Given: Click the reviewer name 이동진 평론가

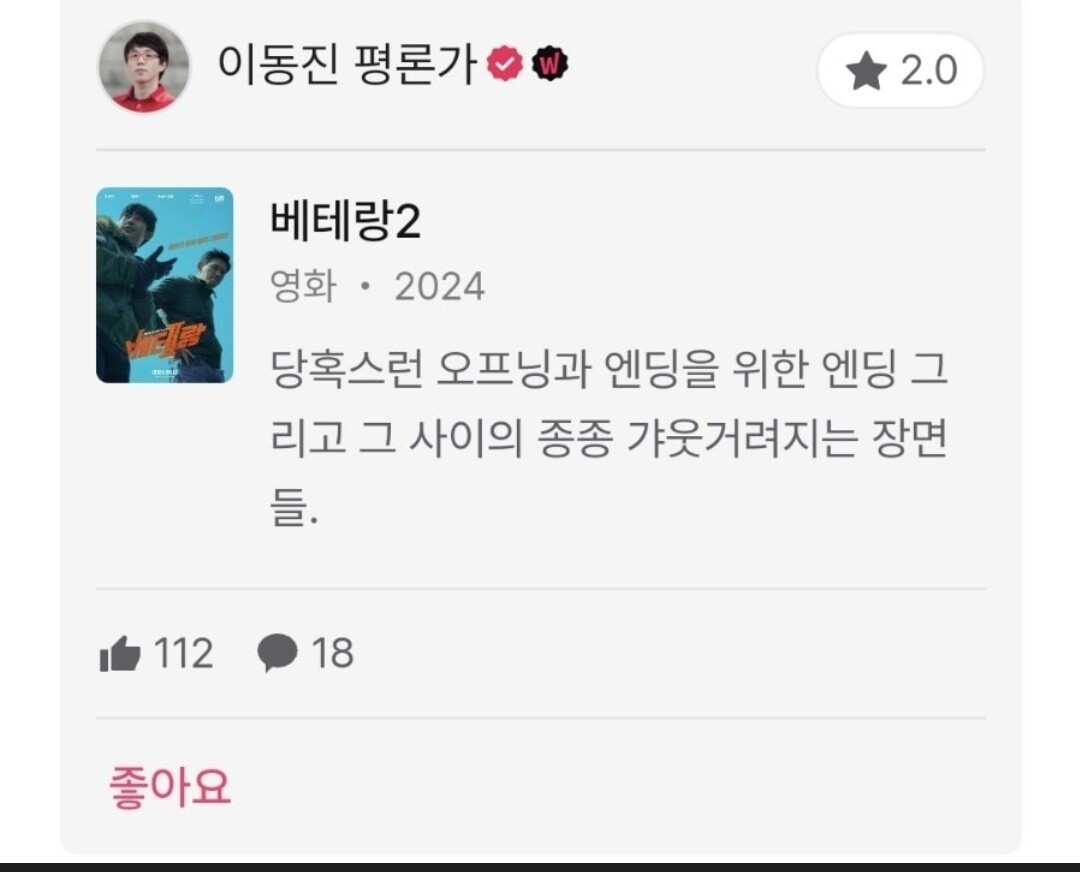Looking at the screenshot, I should (347, 64).
